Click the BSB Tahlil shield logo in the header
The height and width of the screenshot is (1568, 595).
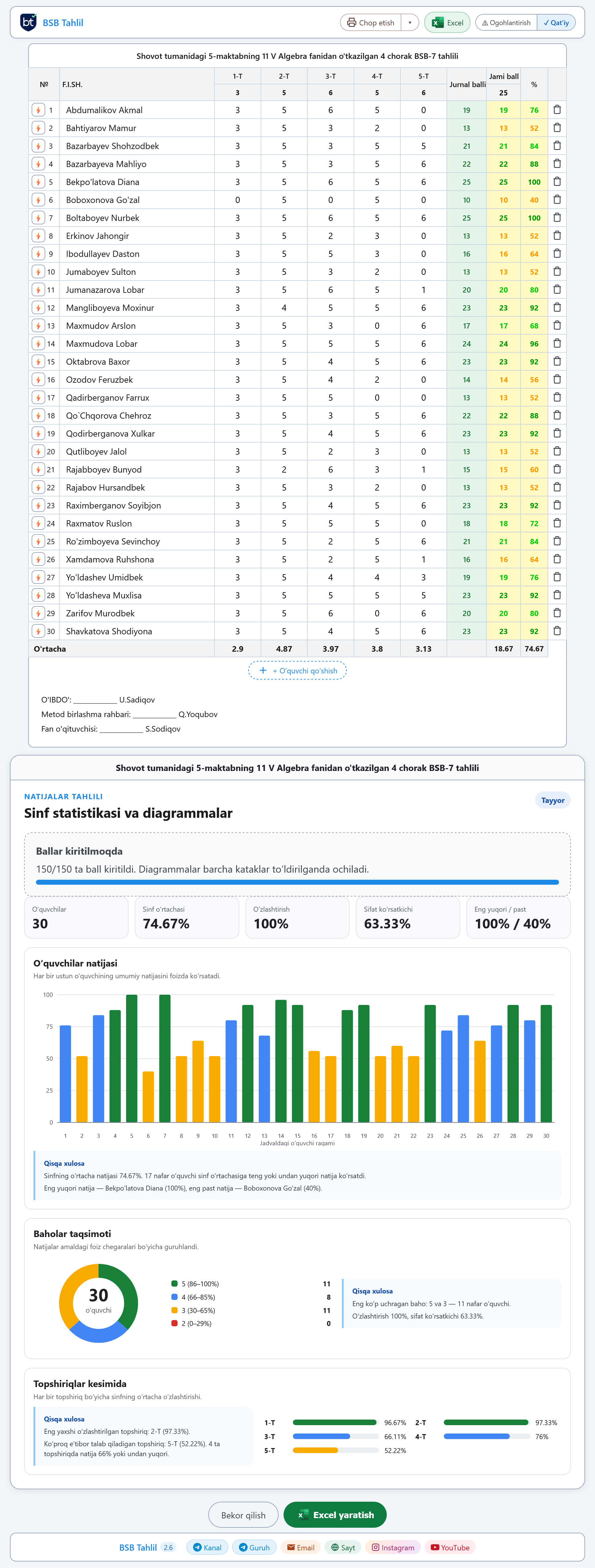click(x=28, y=23)
